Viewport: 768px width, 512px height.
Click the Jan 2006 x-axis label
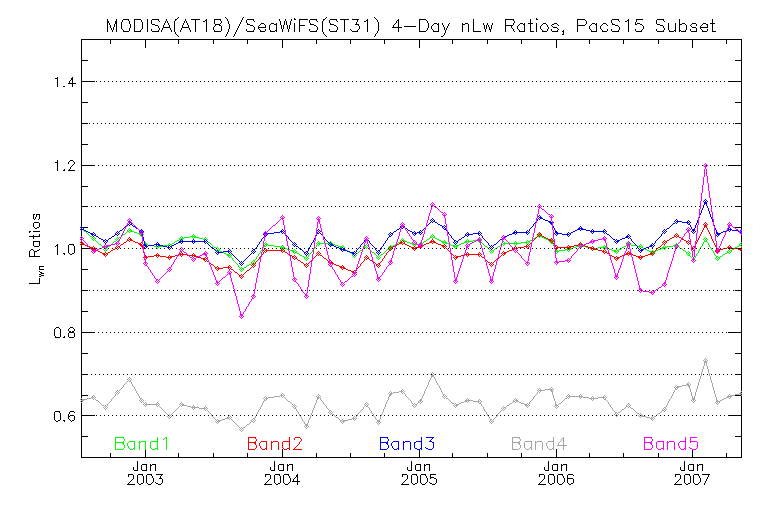tap(556, 473)
